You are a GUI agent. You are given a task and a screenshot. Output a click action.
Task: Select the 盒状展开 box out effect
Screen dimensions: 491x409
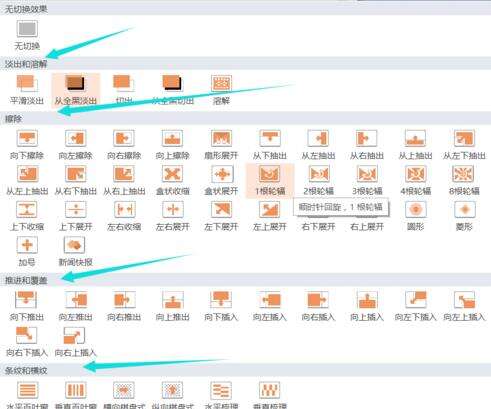(221, 181)
